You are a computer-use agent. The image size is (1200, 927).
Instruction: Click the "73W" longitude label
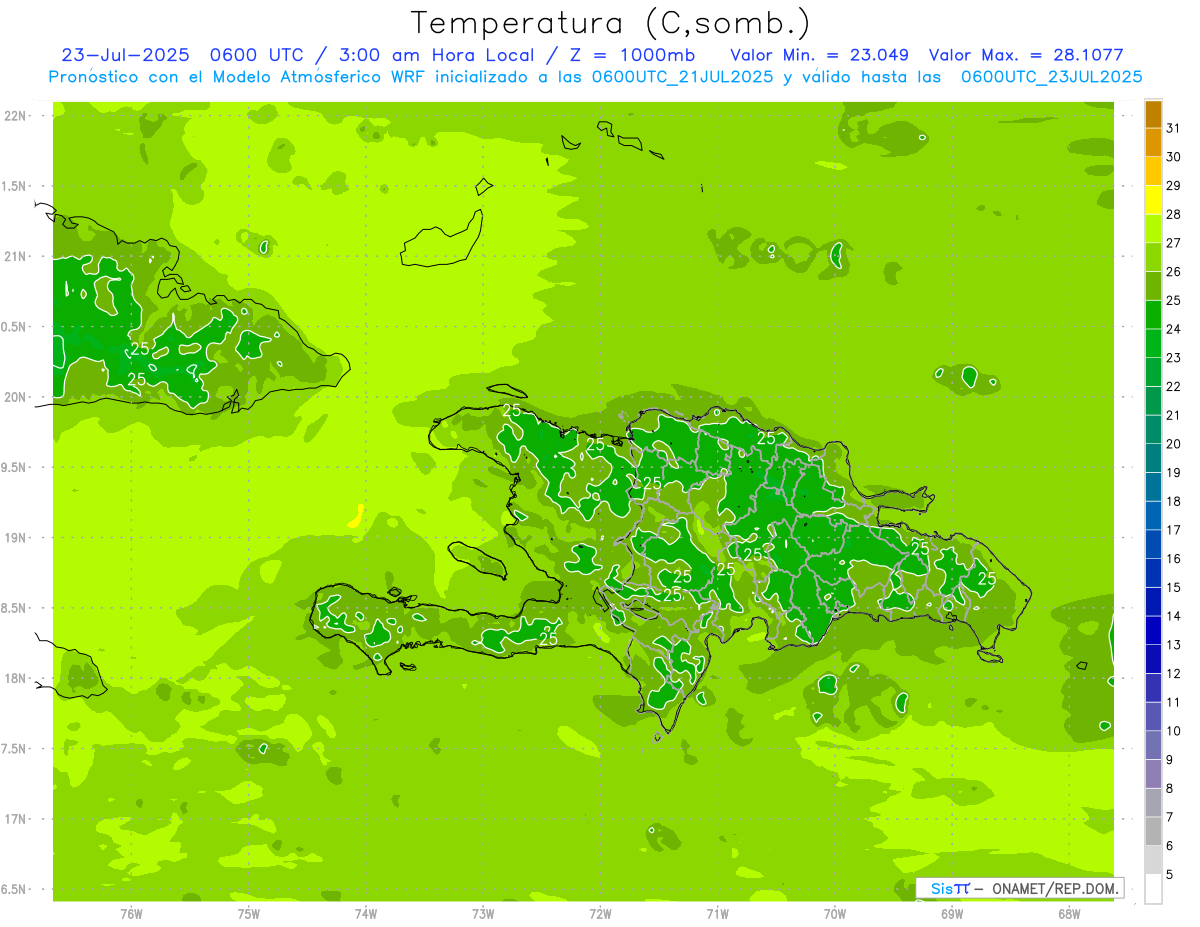tap(483, 913)
